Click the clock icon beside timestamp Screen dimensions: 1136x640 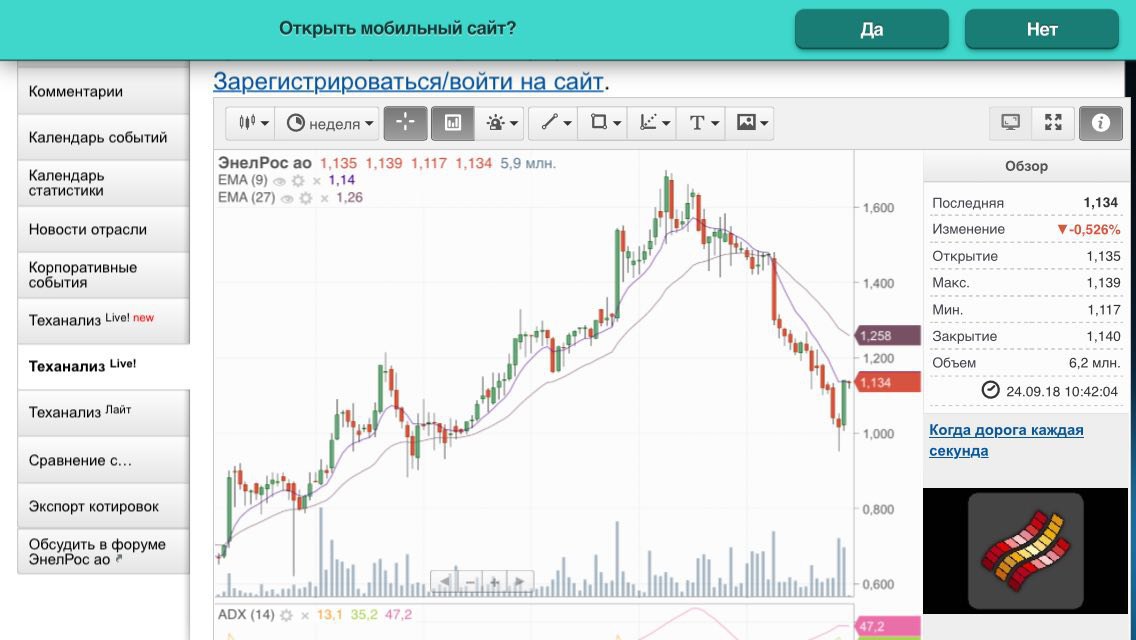pyautogui.click(x=990, y=390)
